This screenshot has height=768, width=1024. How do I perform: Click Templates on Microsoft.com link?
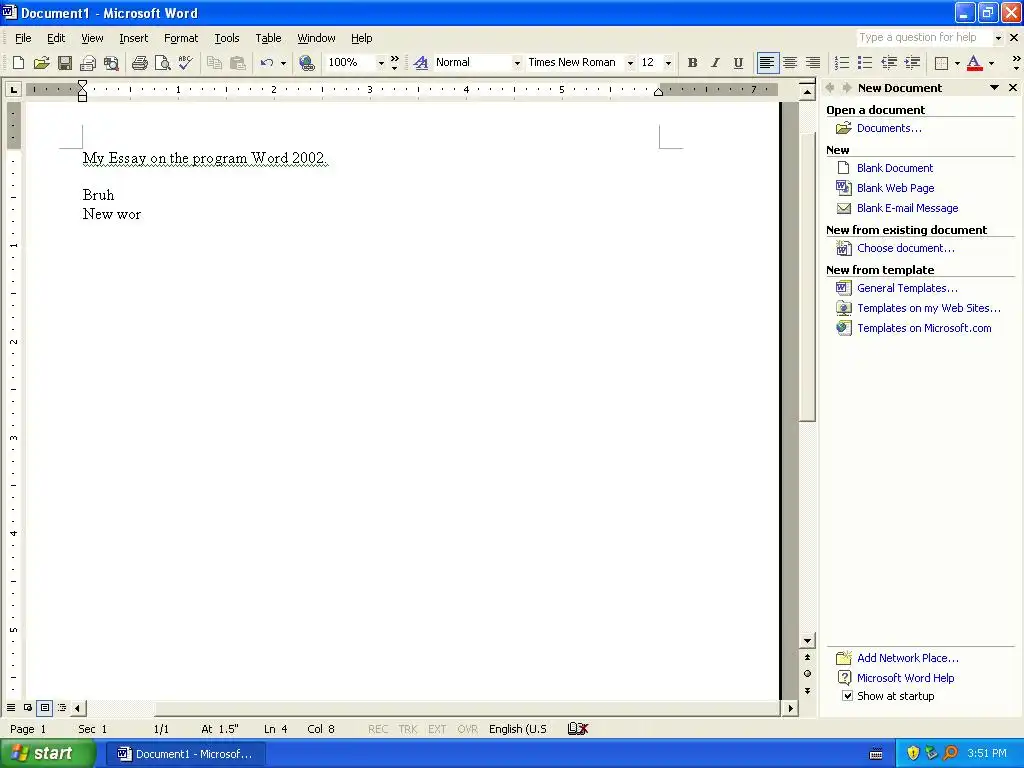(x=924, y=328)
